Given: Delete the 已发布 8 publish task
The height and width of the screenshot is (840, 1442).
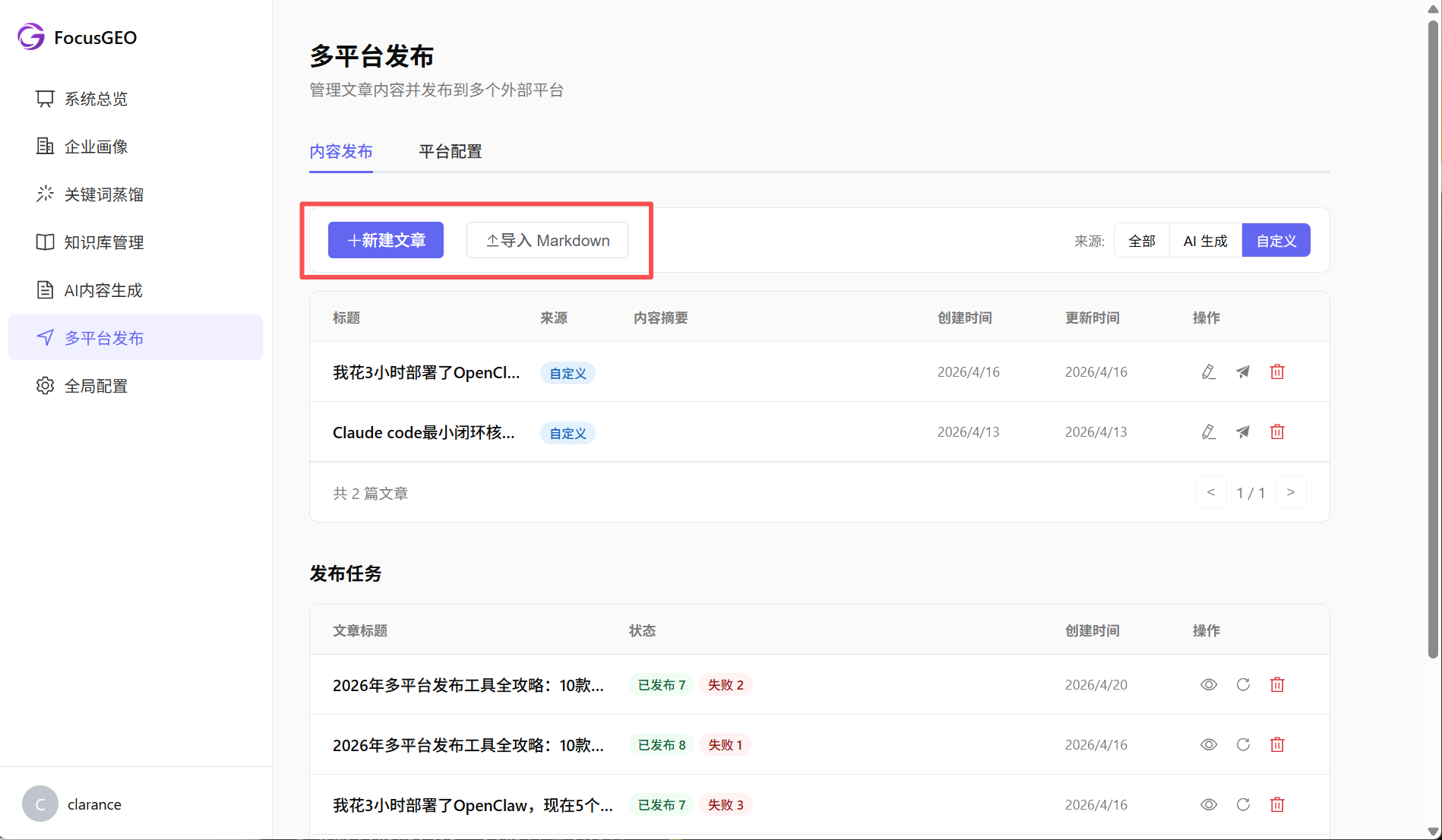Looking at the screenshot, I should tap(1277, 744).
